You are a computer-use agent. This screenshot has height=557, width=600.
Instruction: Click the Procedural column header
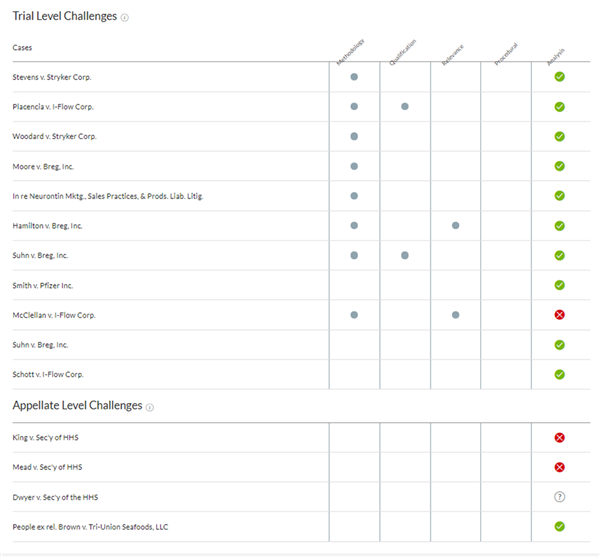click(505, 54)
